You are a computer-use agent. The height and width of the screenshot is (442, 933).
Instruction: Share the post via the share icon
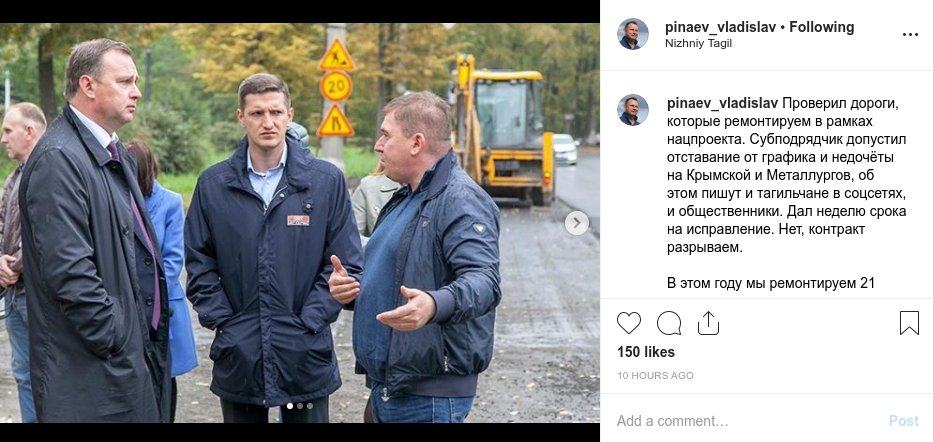(708, 323)
